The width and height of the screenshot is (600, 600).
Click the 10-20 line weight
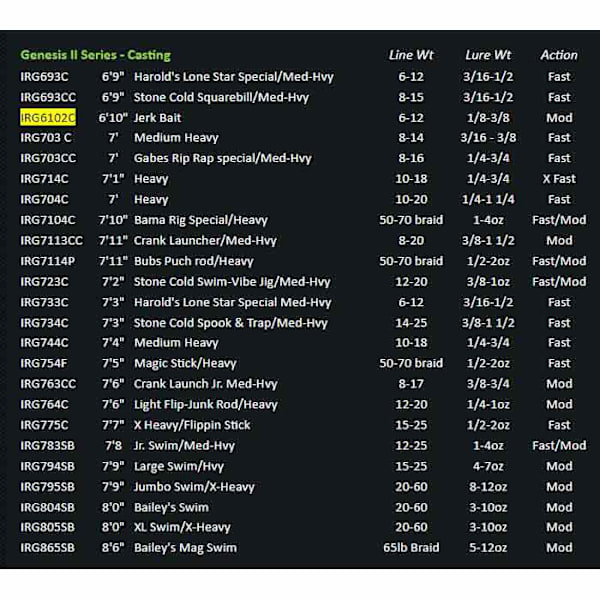click(x=411, y=199)
